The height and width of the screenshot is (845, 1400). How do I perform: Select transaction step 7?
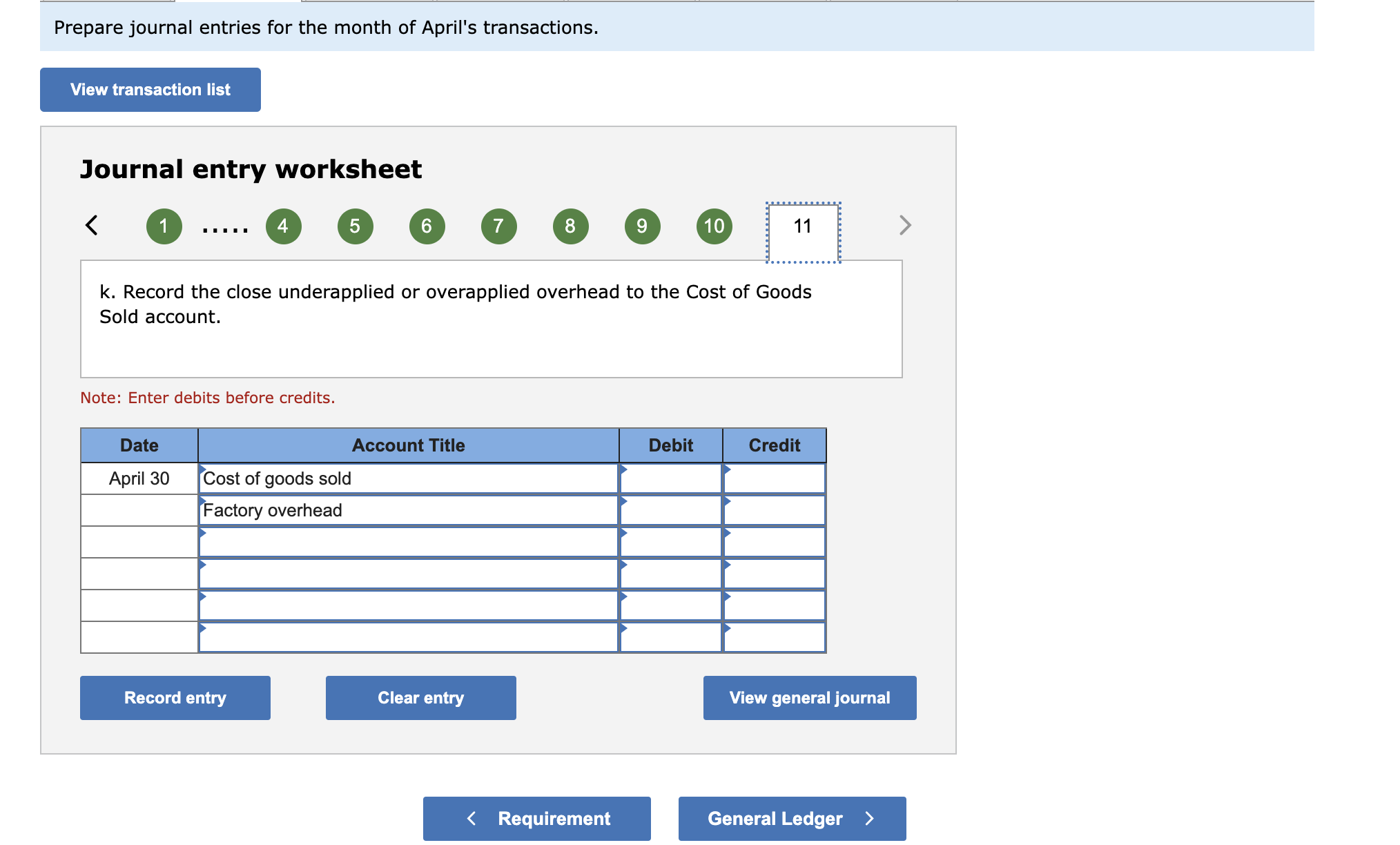point(498,226)
